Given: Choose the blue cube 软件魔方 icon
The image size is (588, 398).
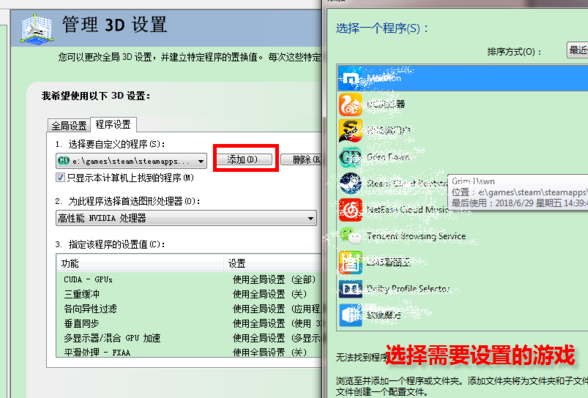Looking at the screenshot, I should [351, 315].
